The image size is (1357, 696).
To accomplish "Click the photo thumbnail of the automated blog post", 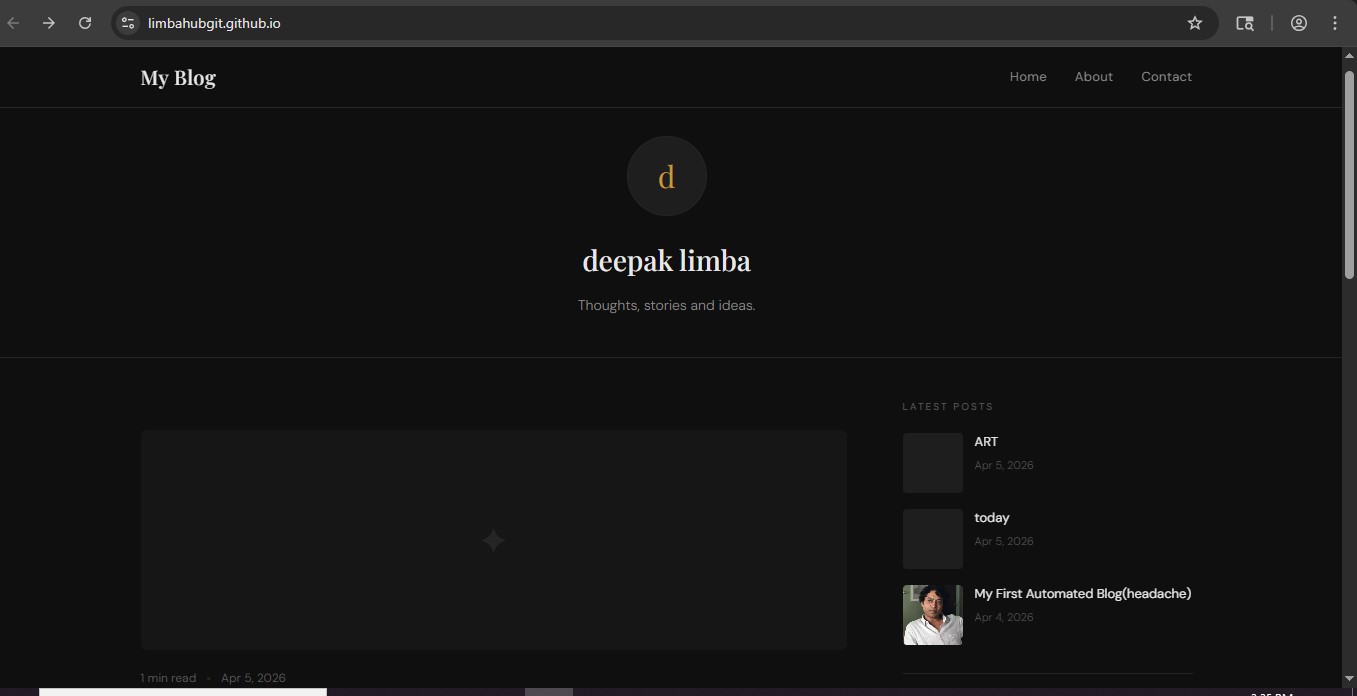I will (x=932, y=615).
